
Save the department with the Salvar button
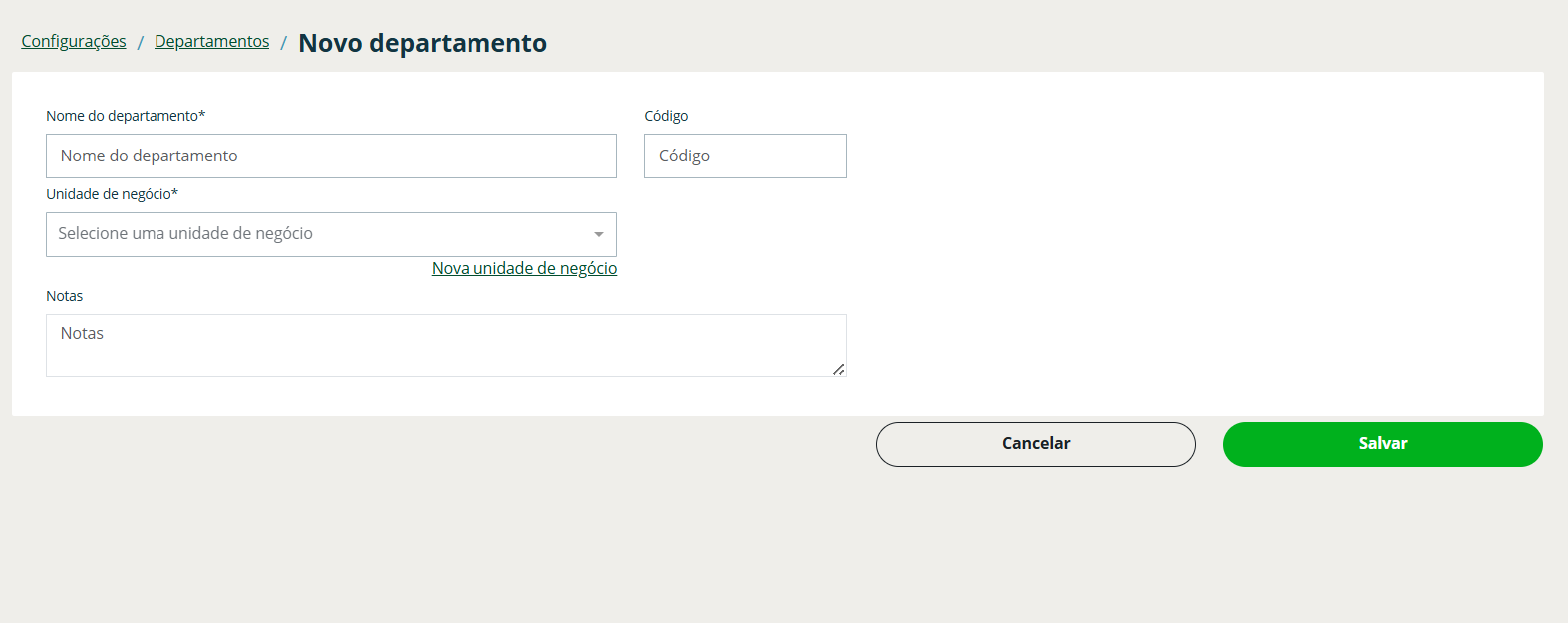(x=1383, y=444)
